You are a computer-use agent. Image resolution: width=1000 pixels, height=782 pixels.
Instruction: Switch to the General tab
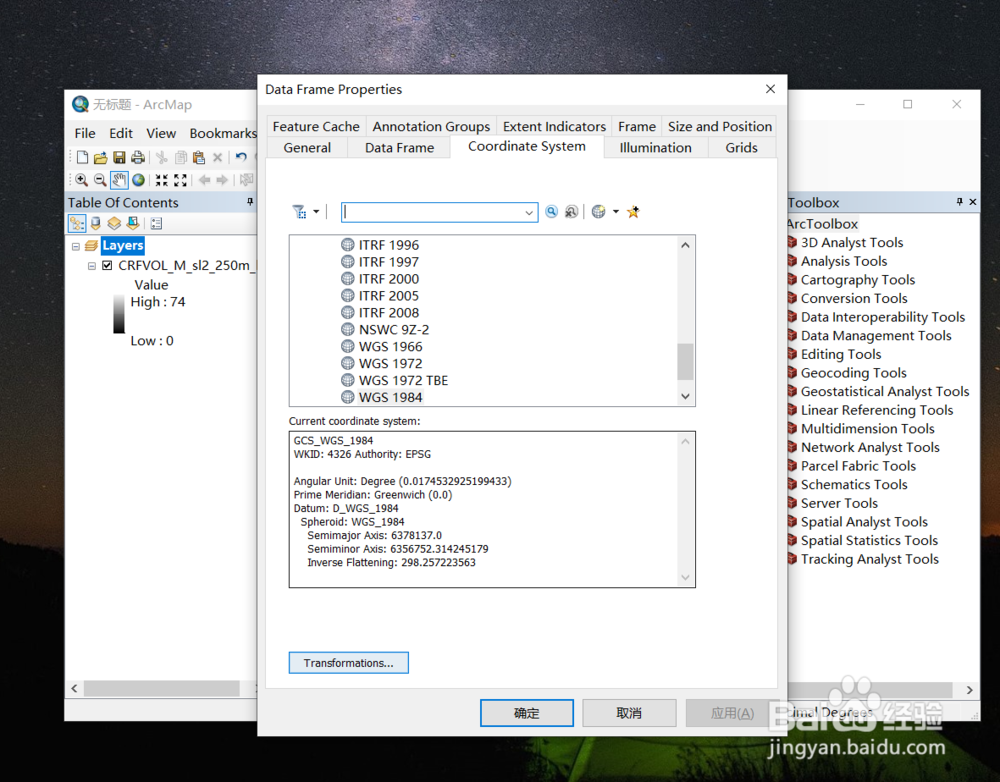307,148
